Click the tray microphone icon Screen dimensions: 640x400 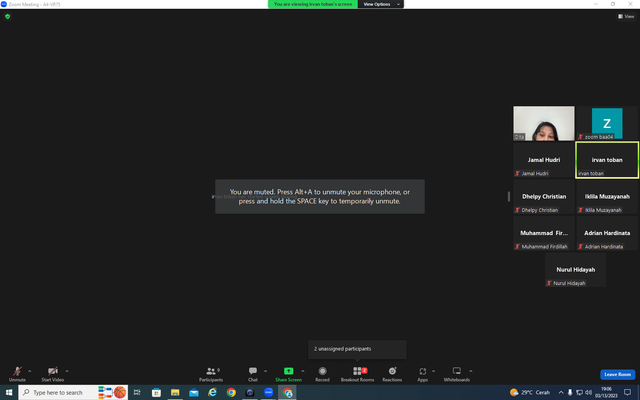(x=570, y=393)
